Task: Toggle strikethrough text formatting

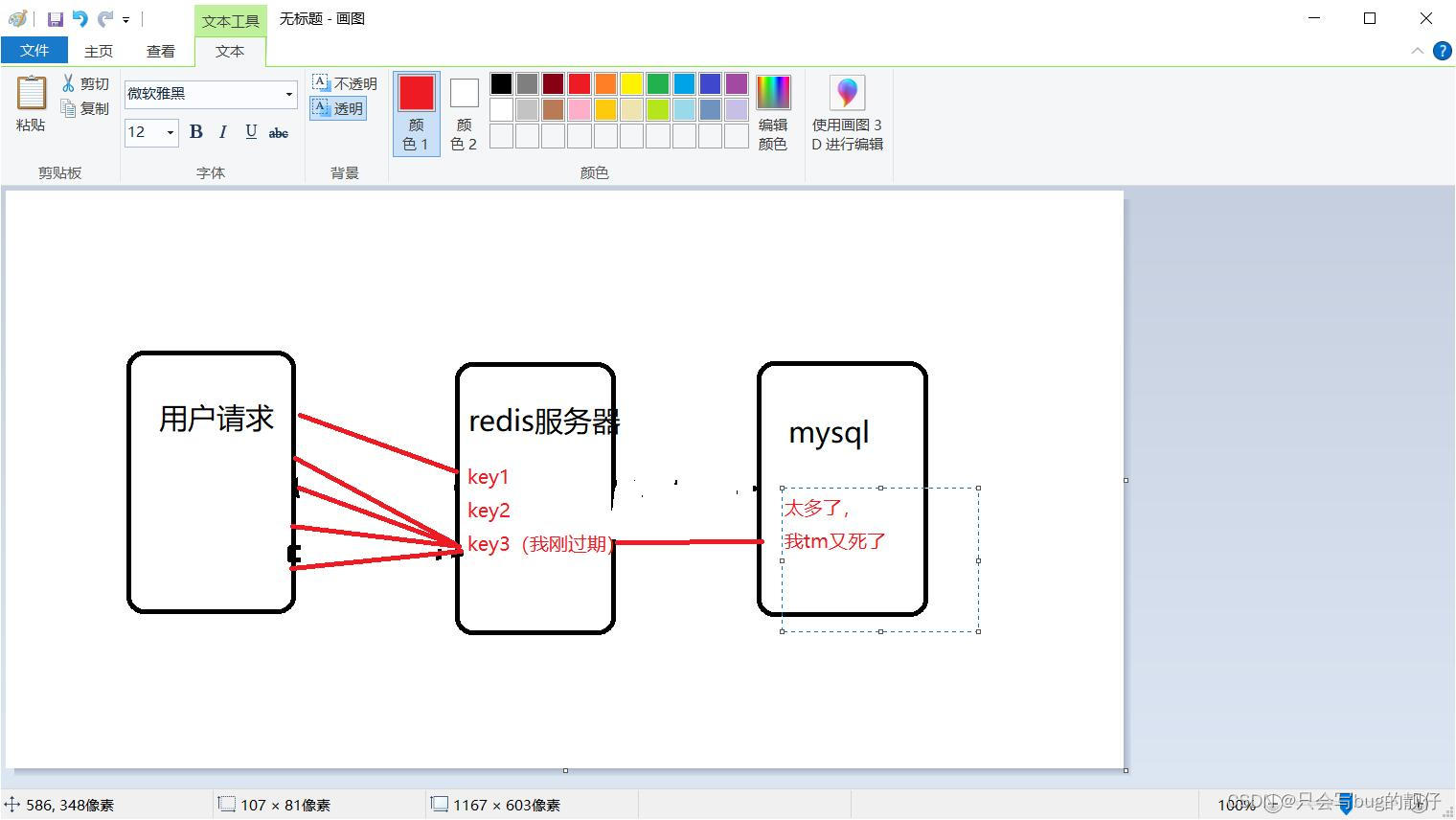Action: (x=279, y=132)
